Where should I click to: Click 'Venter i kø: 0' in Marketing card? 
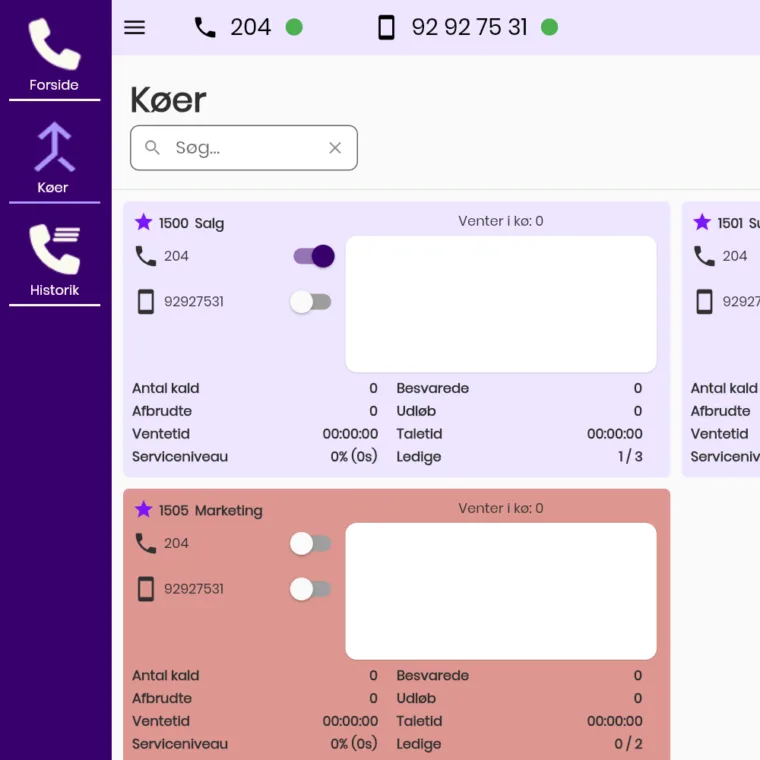501,508
